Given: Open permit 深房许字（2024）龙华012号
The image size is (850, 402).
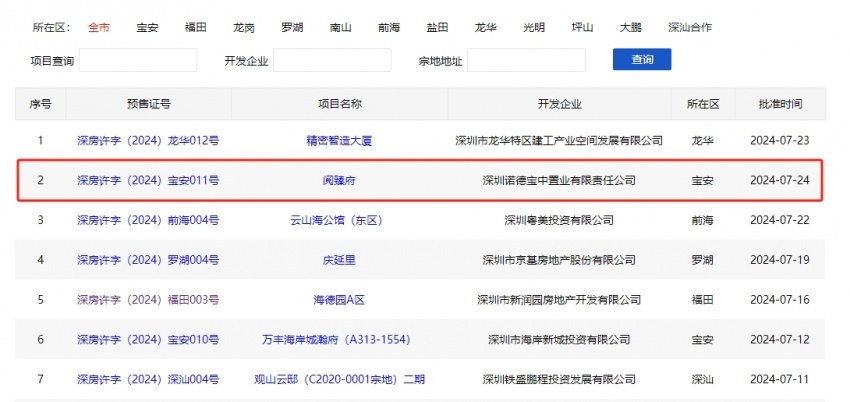Looking at the screenshot, I should point(148,141).
